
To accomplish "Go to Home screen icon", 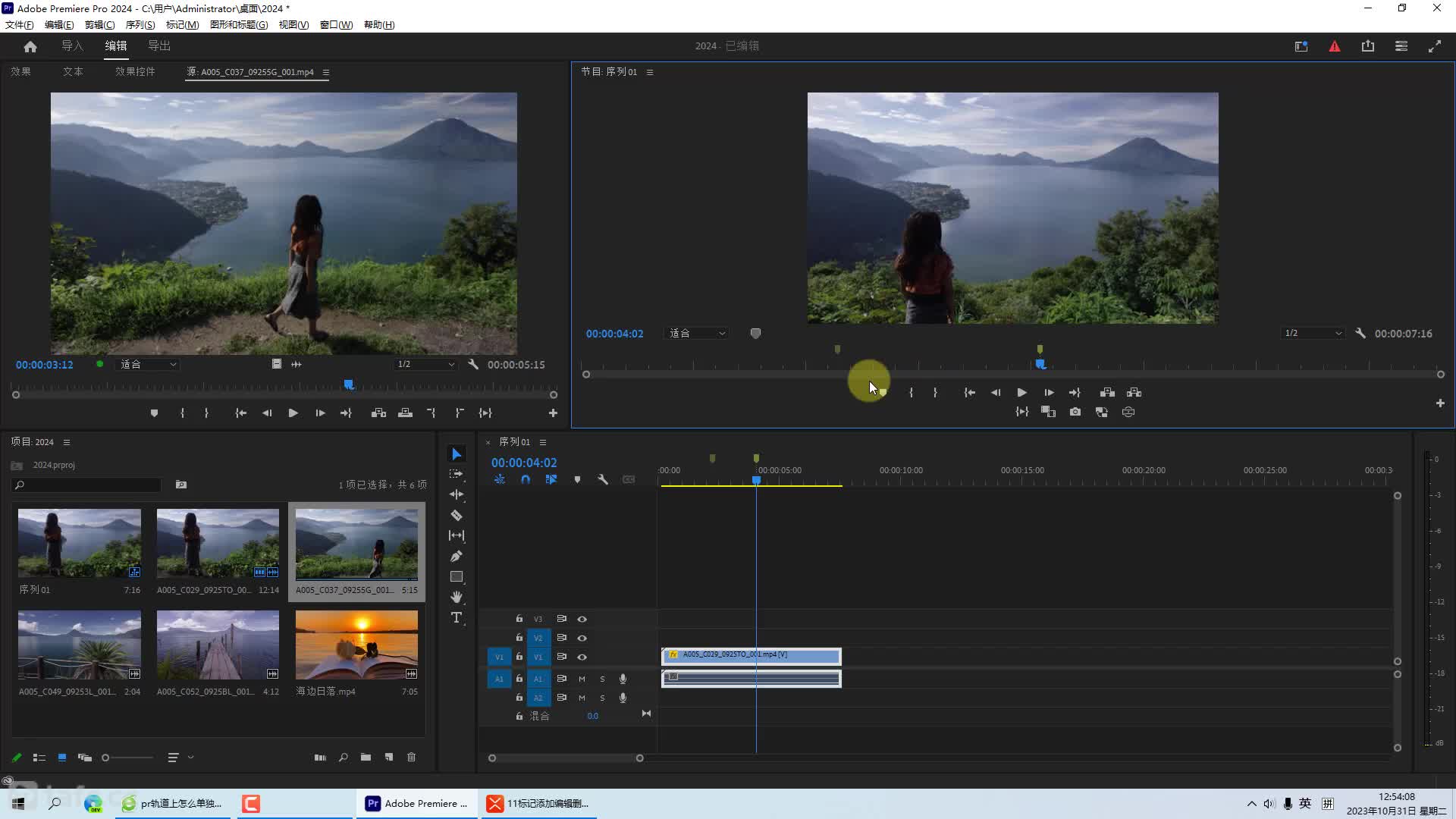I will [x=30, y=46].
